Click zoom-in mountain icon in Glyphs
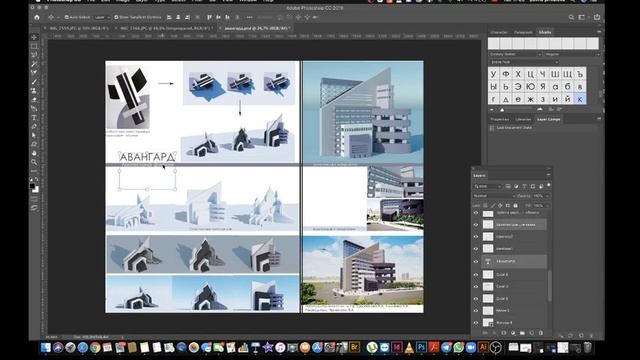 540,109
